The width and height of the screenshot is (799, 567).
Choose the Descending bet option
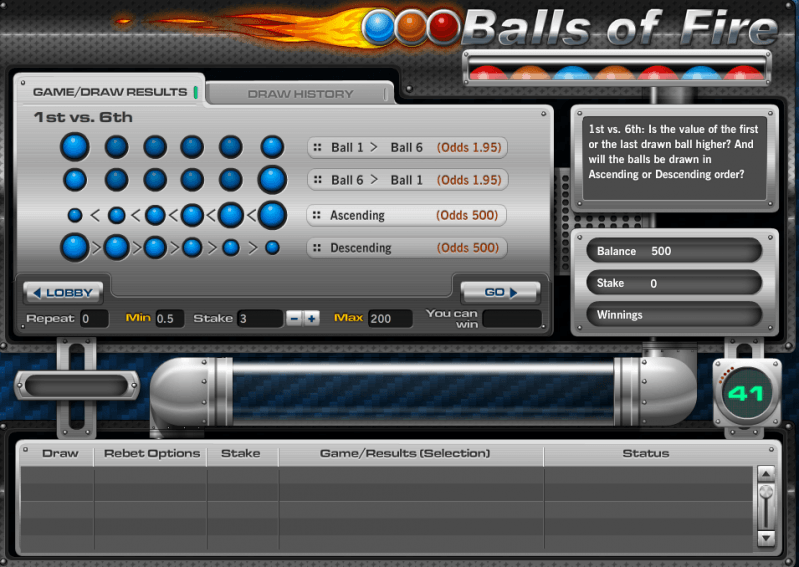pos(406,248)
